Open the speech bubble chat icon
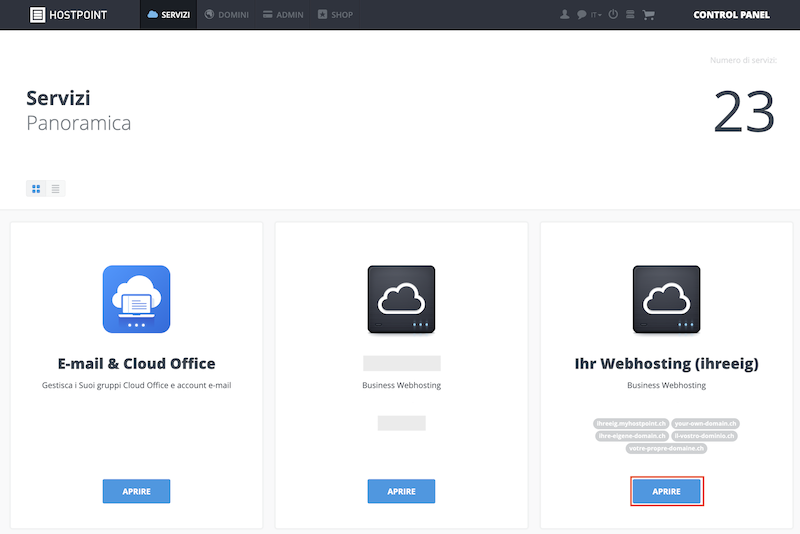 [581, 14]
